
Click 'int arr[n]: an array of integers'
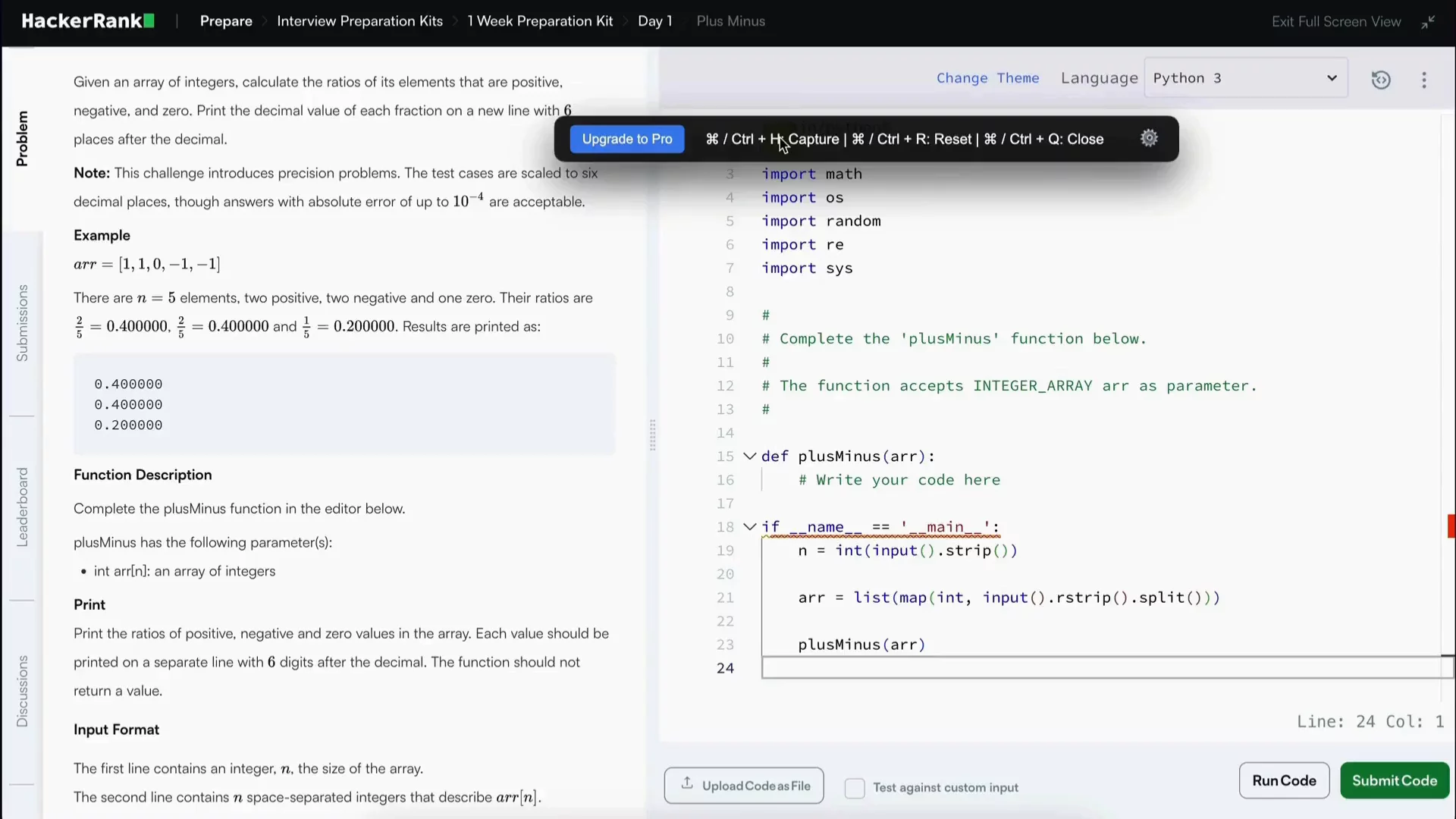[x=184, y=571]
